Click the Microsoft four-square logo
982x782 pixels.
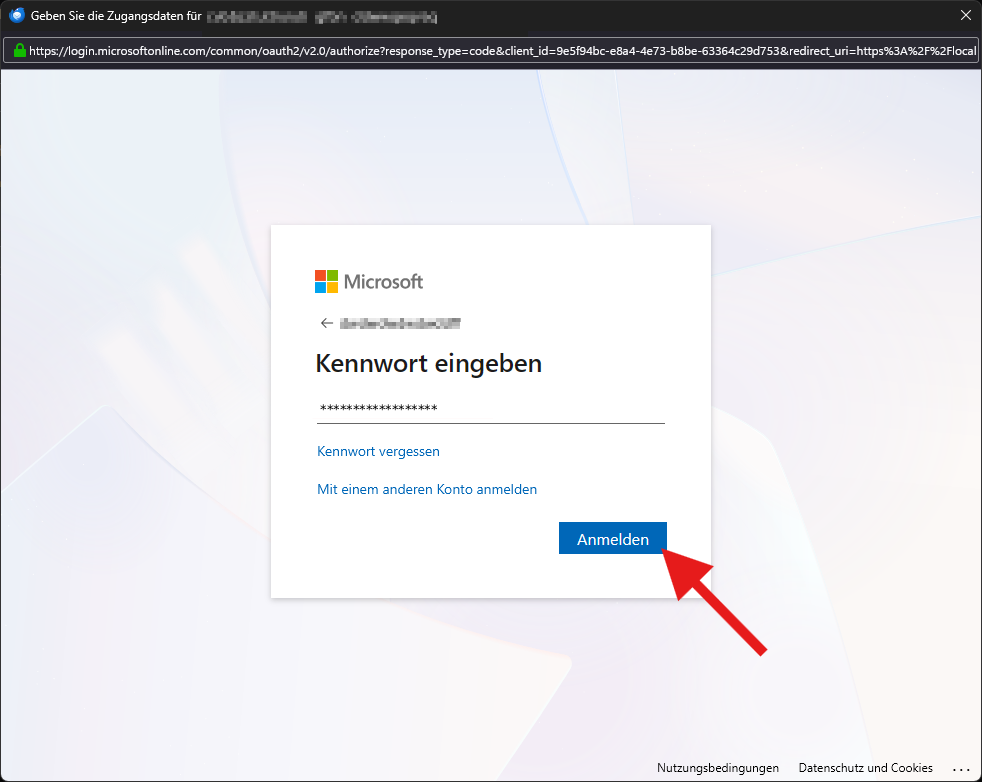click(327, 281)
